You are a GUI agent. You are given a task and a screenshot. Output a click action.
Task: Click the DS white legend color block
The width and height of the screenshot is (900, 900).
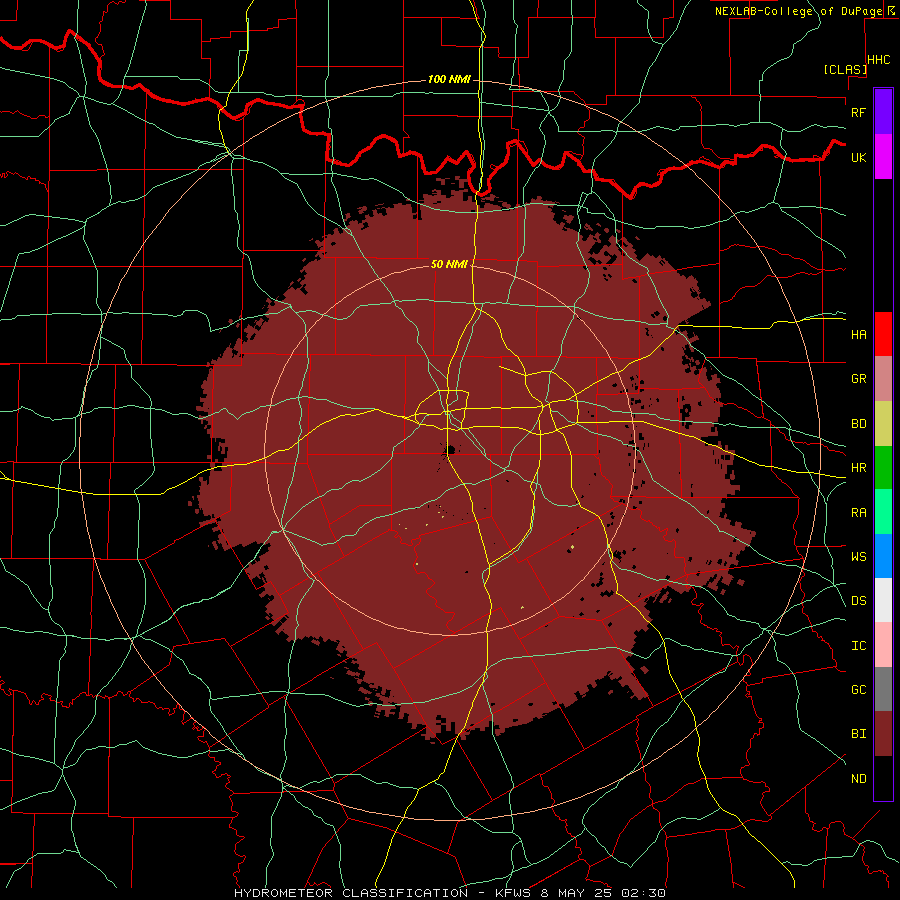tap(883, 600)
